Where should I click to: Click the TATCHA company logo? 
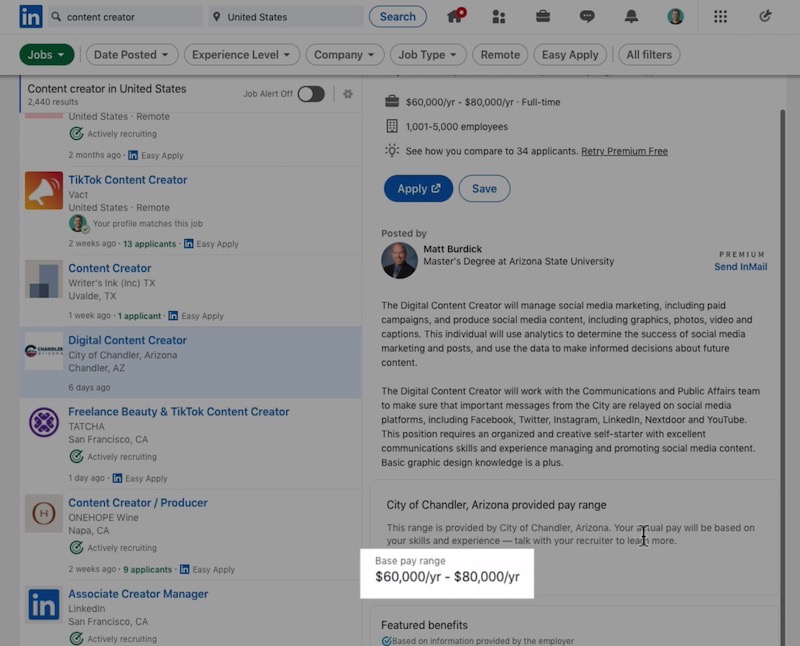[44, 422]
